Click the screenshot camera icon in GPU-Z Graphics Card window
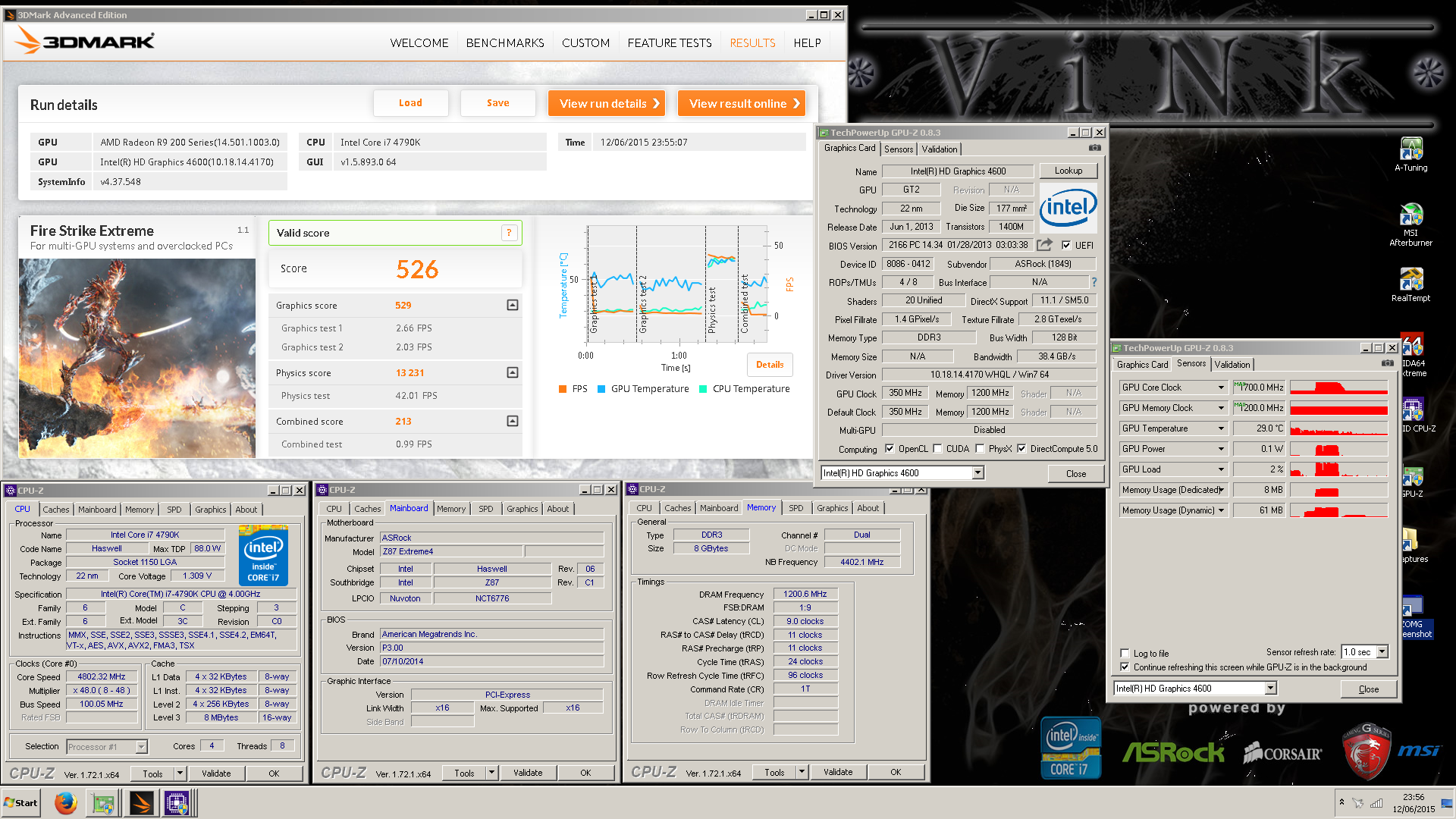Image resolution: width=1456 pixels, height=819 pixels. click(1094, 148)
